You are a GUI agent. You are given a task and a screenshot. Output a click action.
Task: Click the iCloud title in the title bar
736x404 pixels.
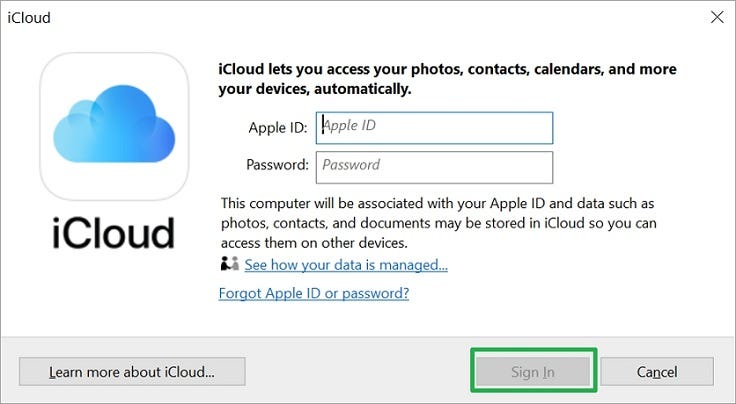[x=28, y=18]
